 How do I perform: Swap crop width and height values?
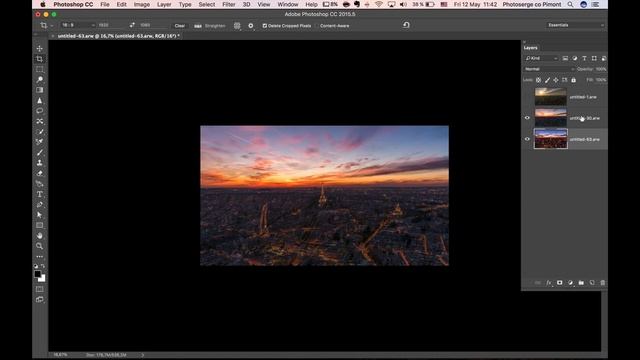point(132,25)
